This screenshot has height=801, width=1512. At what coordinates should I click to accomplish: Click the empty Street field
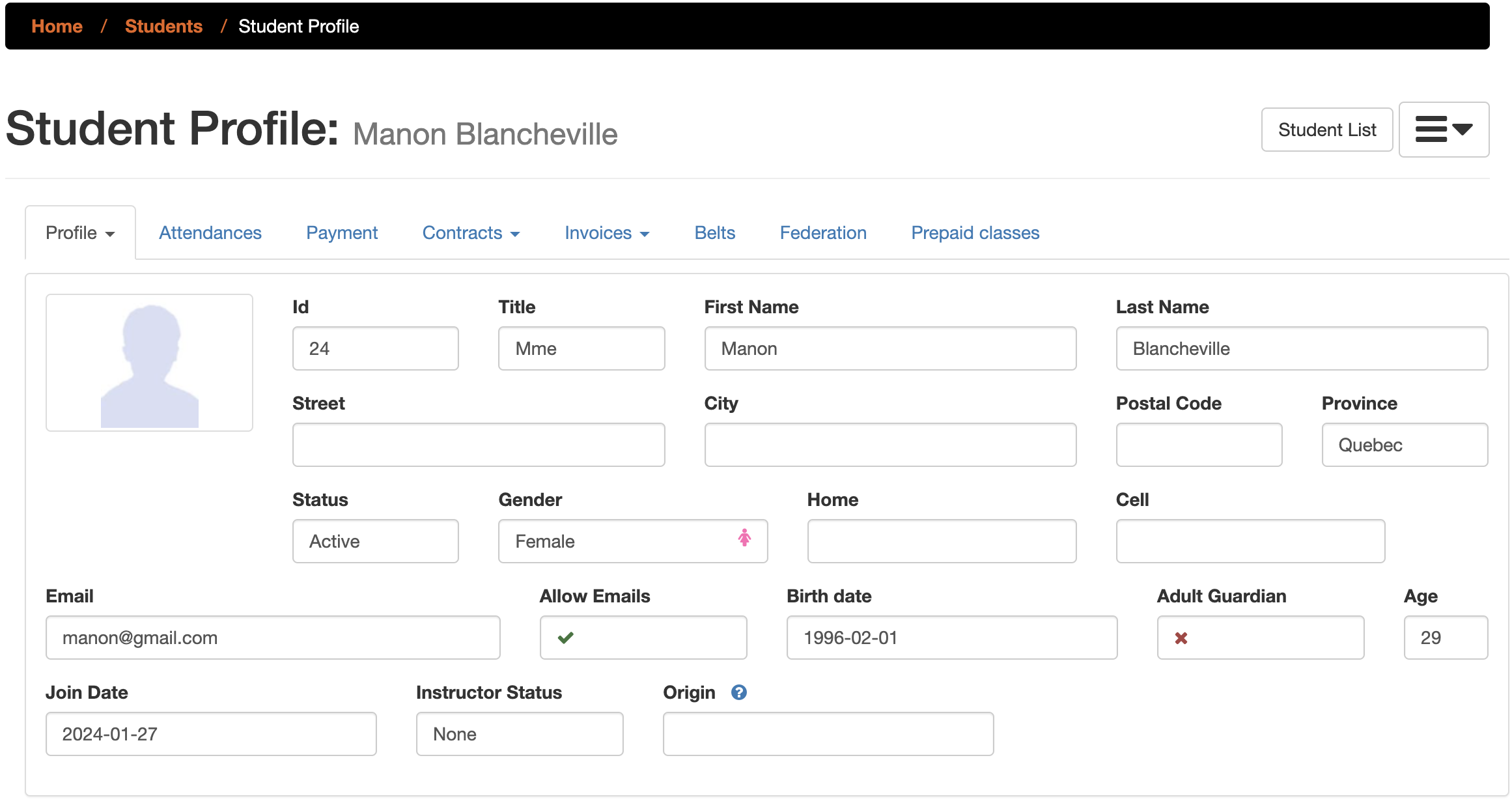click(479, 445)
